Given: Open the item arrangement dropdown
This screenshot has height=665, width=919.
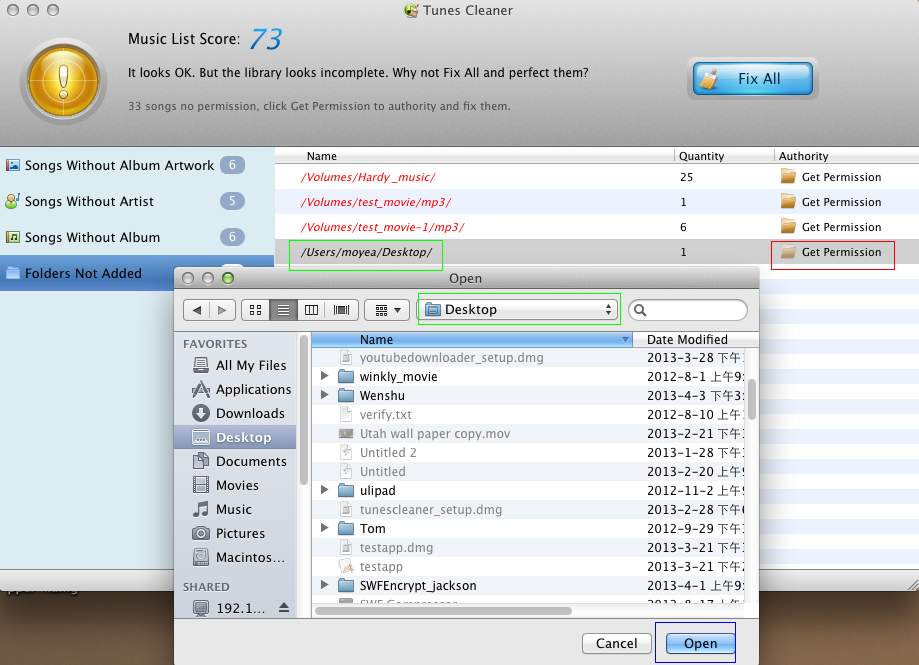Looking at the screenshot, I should [x=387, y=310].
